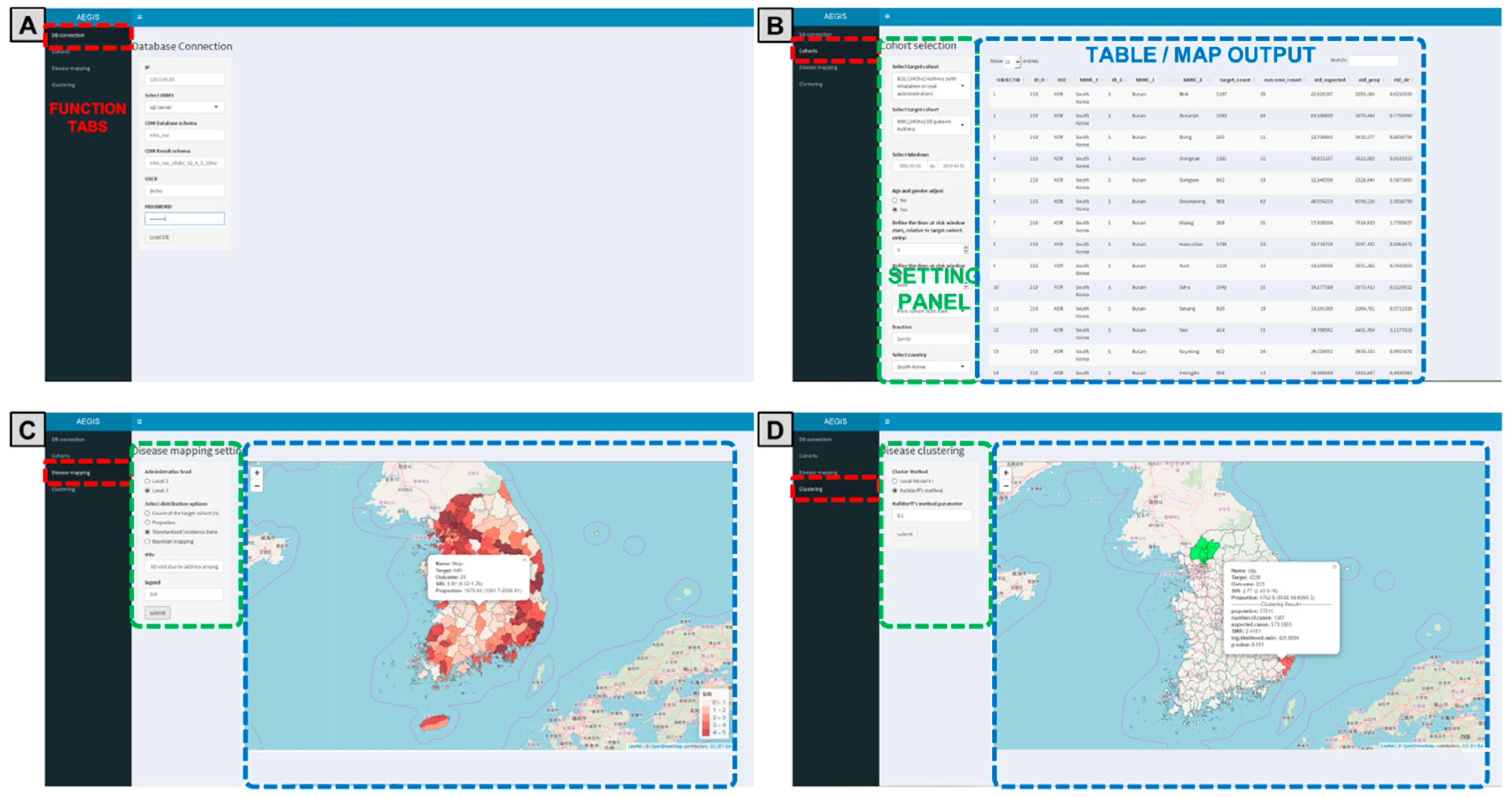
Task: Expand the Show entries dropdown in table
Action: coord(1011,61)
